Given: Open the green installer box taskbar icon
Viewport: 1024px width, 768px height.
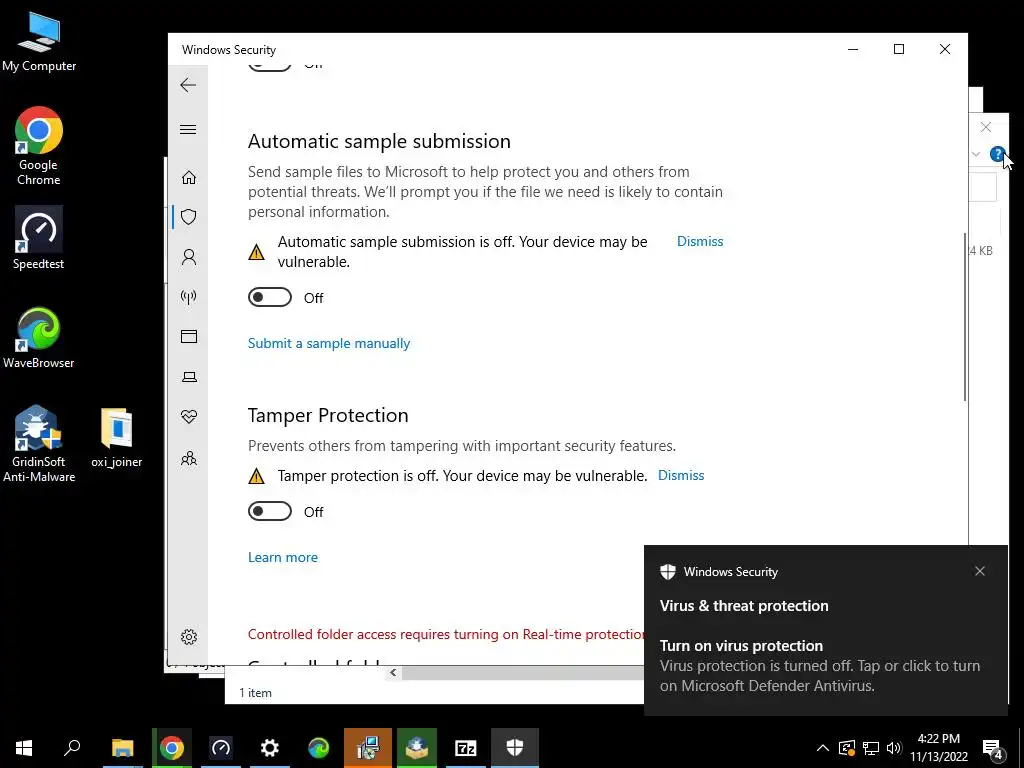Looking at the screenshot, I should pos(417,748).
